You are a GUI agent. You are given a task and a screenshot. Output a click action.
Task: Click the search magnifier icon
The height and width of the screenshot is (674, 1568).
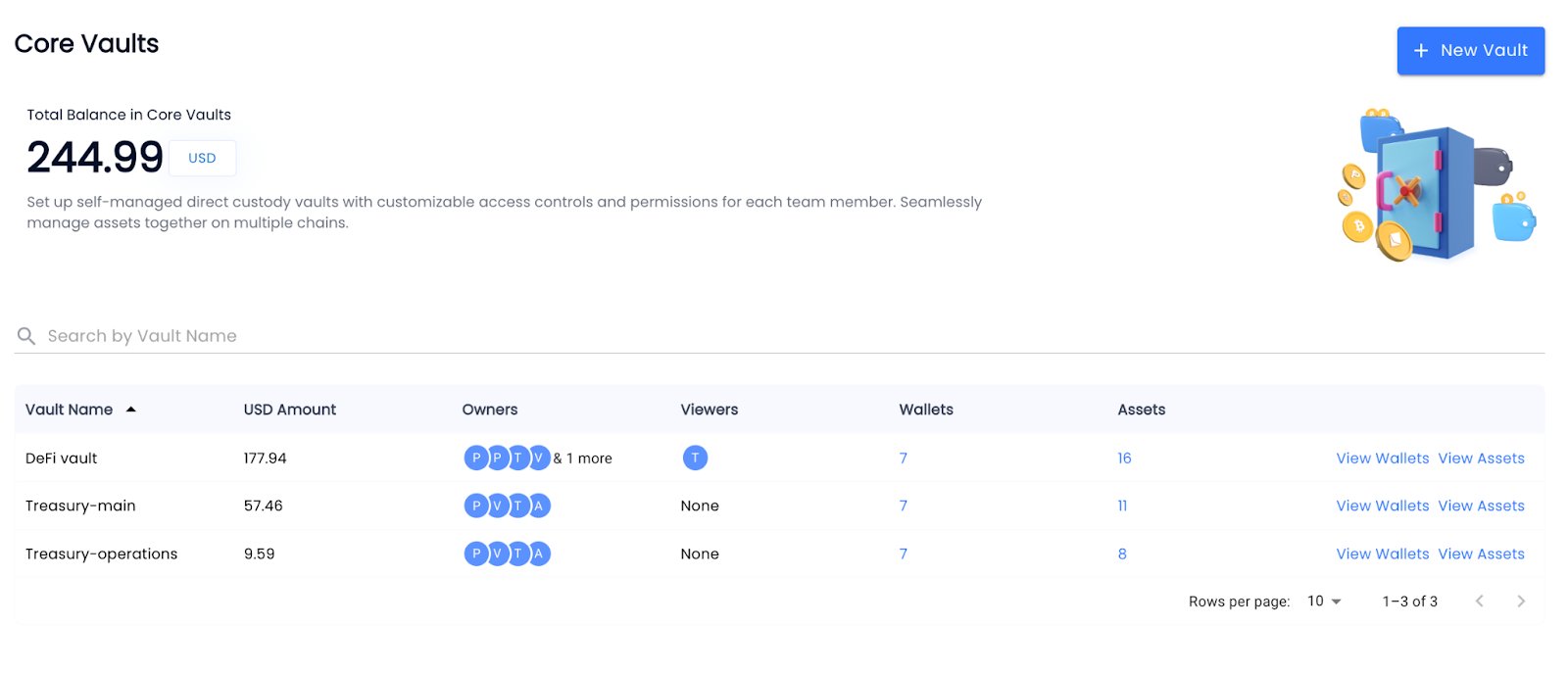26,336
